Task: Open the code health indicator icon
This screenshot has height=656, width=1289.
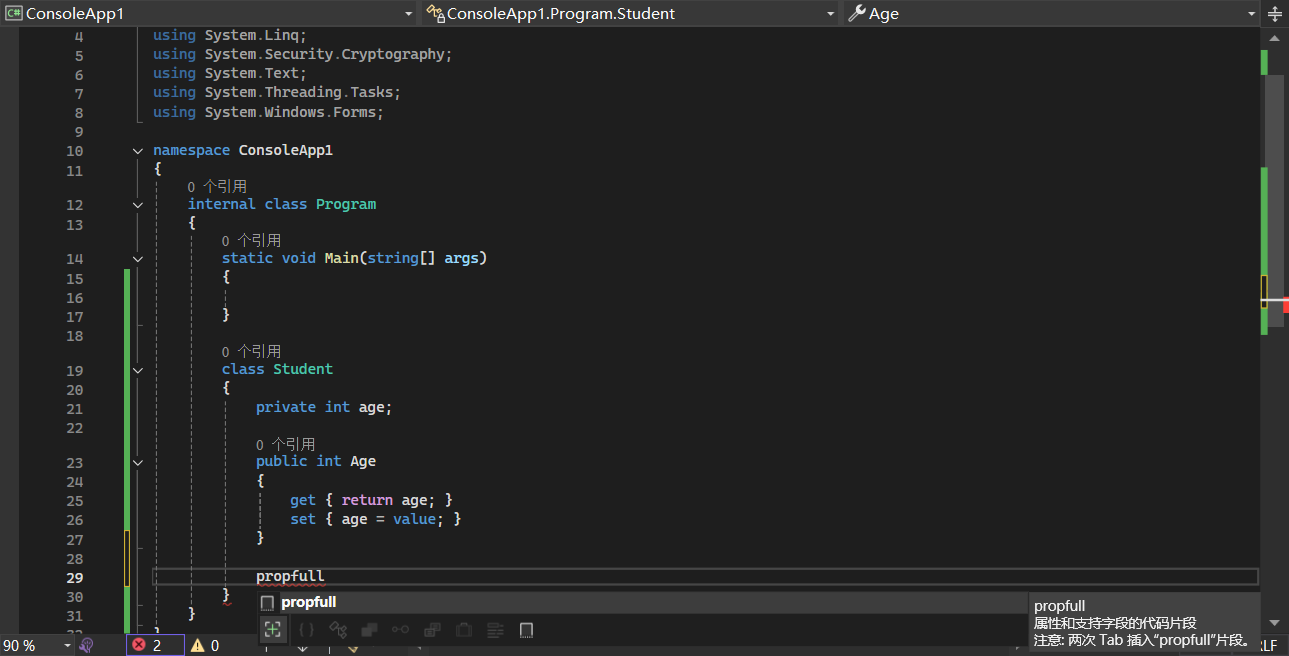Action: [86, 645]
